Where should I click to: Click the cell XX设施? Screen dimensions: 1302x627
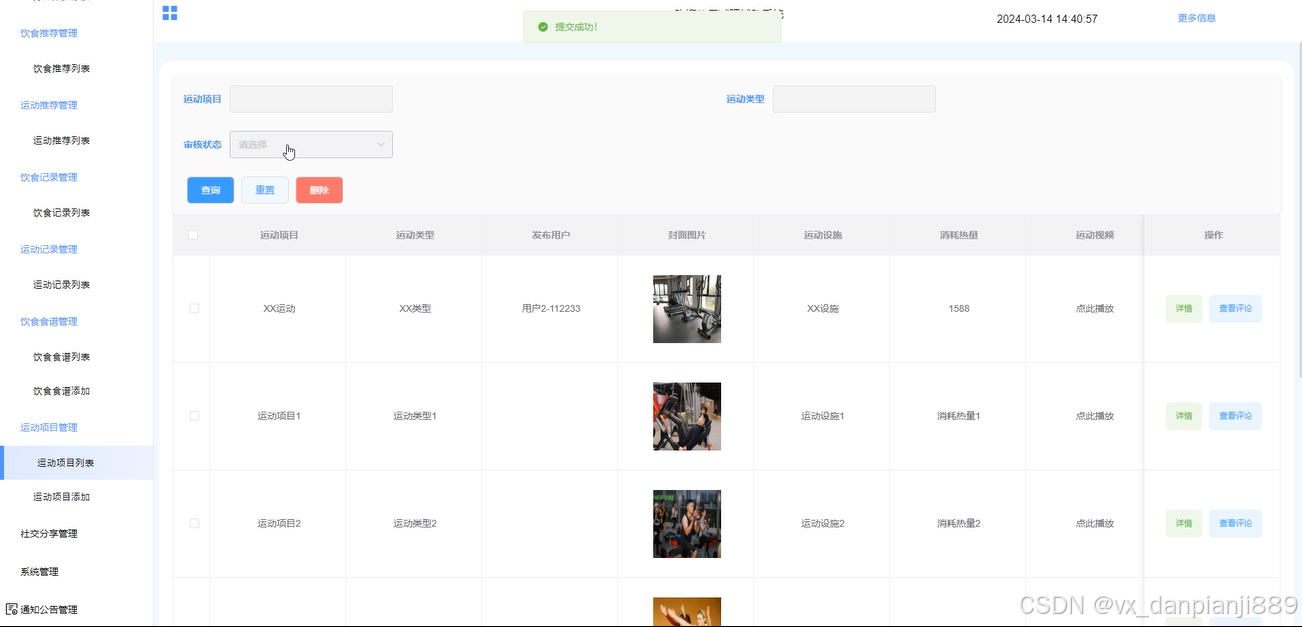tap(823, 308)
